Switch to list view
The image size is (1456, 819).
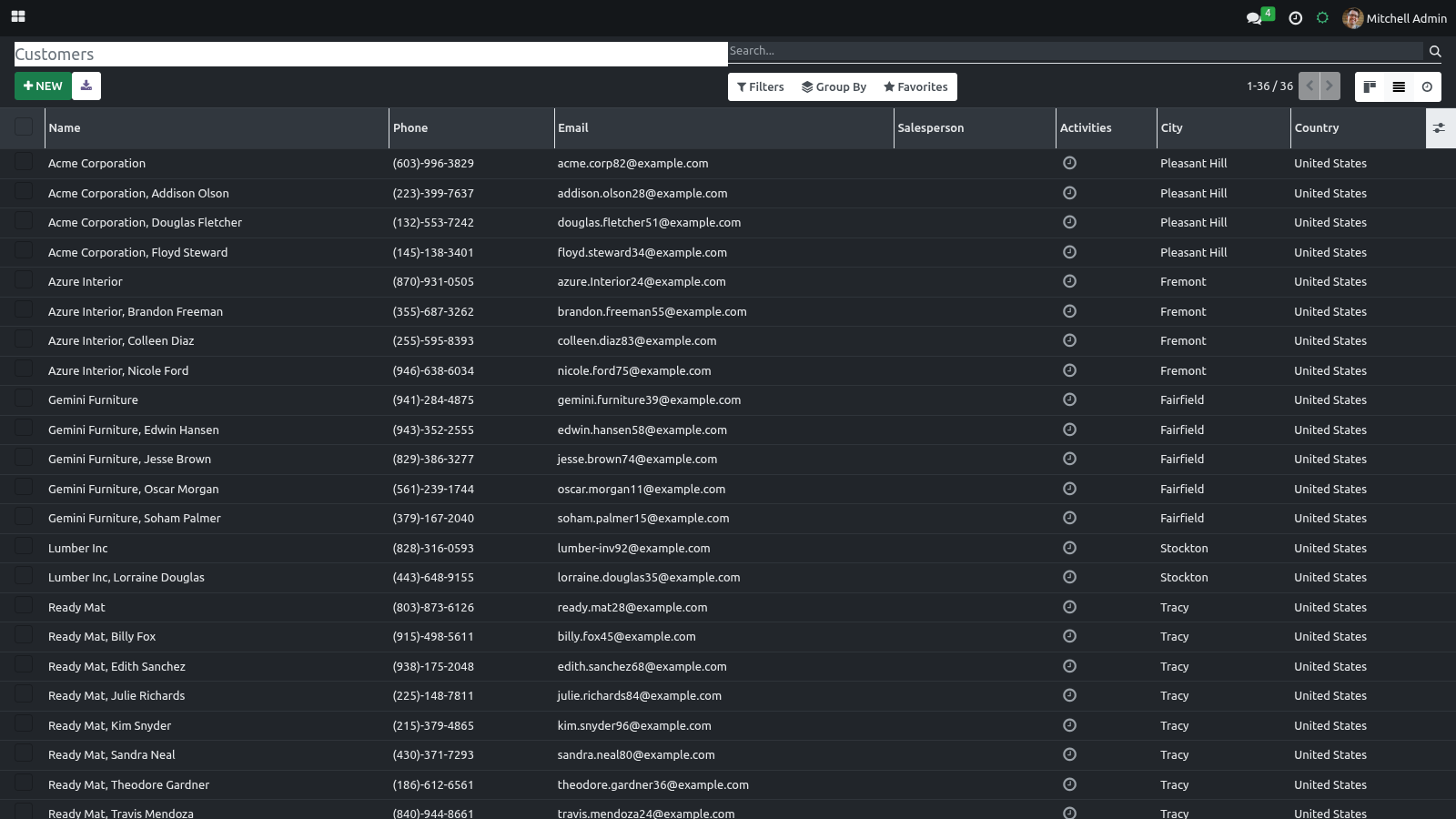click(x=1399, y=86)
